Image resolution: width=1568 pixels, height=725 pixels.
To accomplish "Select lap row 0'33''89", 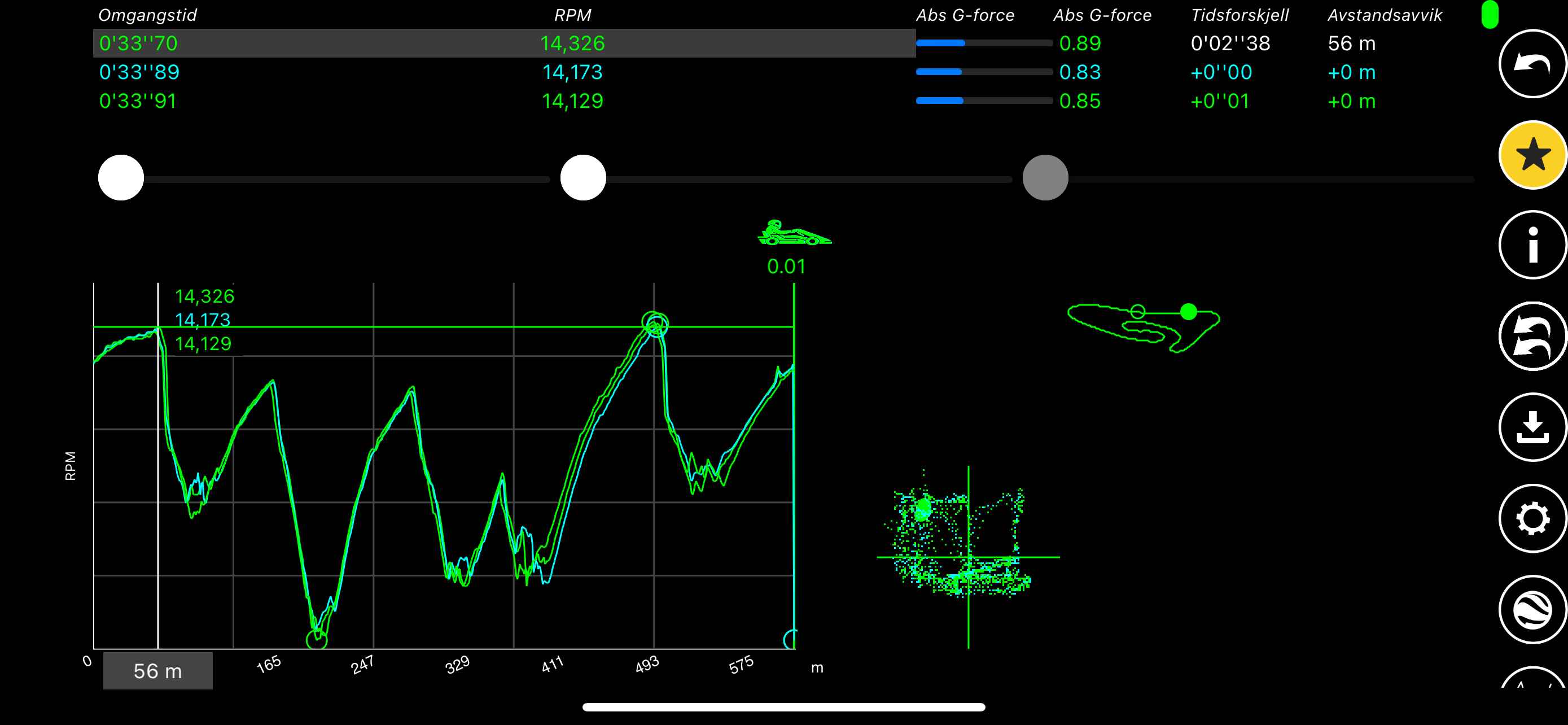I will click(x=504, y=72).
